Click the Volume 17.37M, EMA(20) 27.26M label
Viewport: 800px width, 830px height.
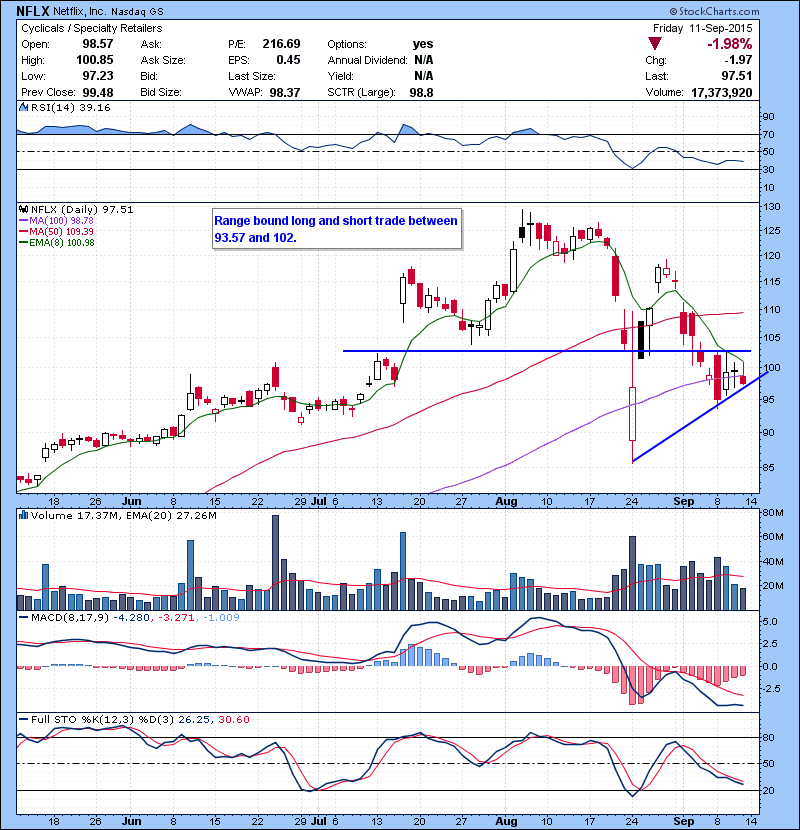(x=123, y=516)
